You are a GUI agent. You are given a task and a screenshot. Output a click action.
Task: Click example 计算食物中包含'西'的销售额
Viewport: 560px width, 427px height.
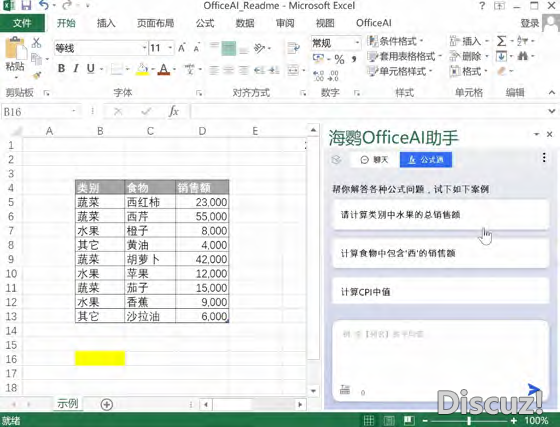[440, 253]
